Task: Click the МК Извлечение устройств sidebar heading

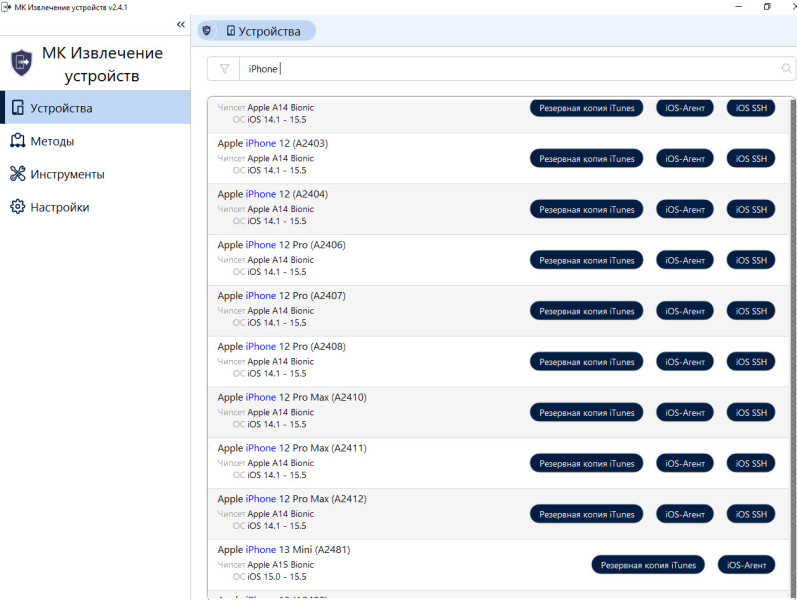Action: (x=102, y=64)
